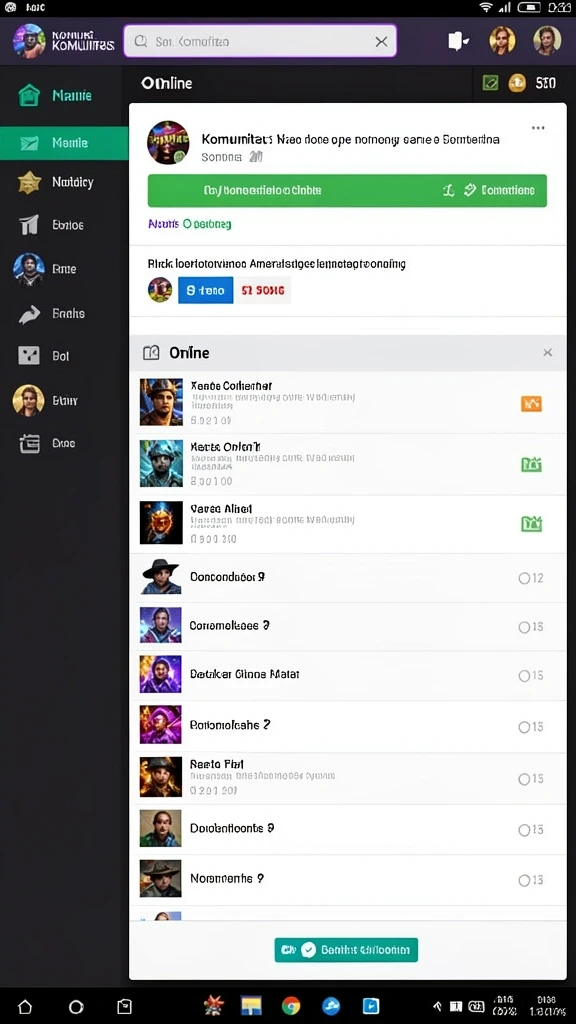Open the calendar icon at sidebar bottom
Viewport: 576px width, 1024px height.
click(x=29, y=443)
